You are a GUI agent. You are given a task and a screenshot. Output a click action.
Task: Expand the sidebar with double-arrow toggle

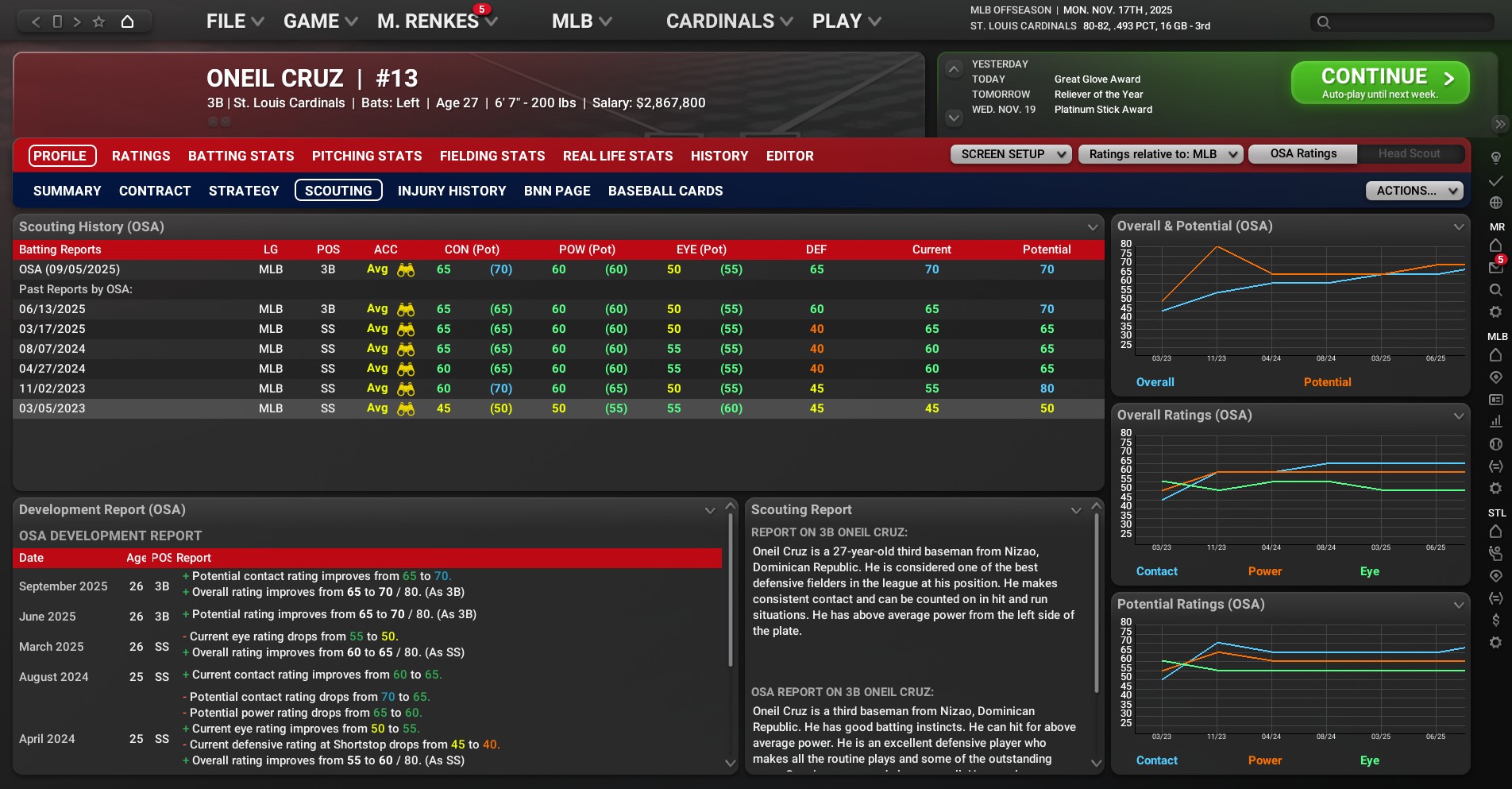[1499, 124]
